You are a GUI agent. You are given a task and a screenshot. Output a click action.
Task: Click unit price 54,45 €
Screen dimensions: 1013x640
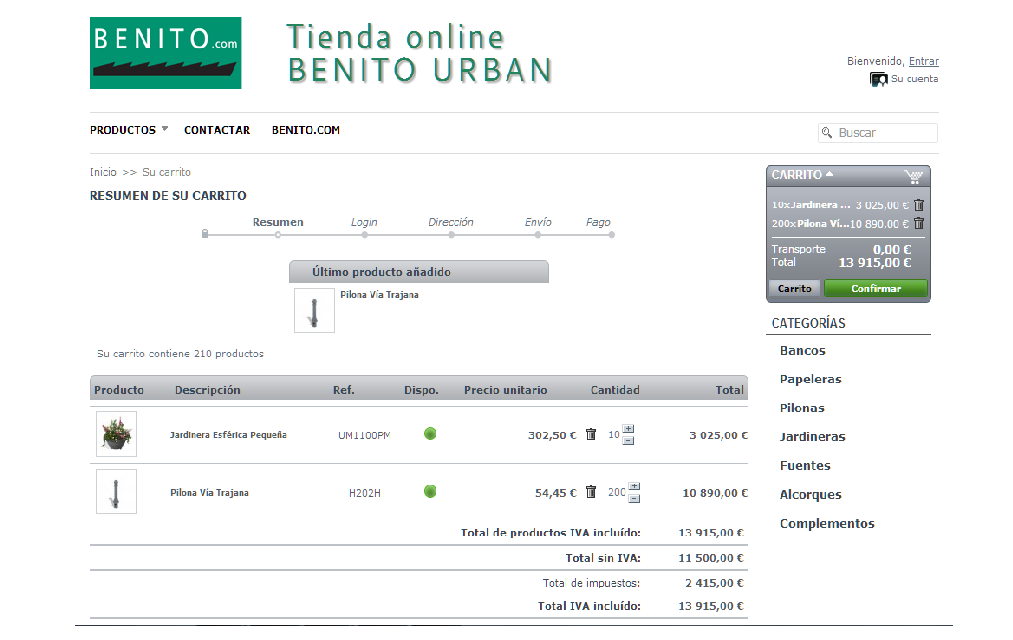556,493
